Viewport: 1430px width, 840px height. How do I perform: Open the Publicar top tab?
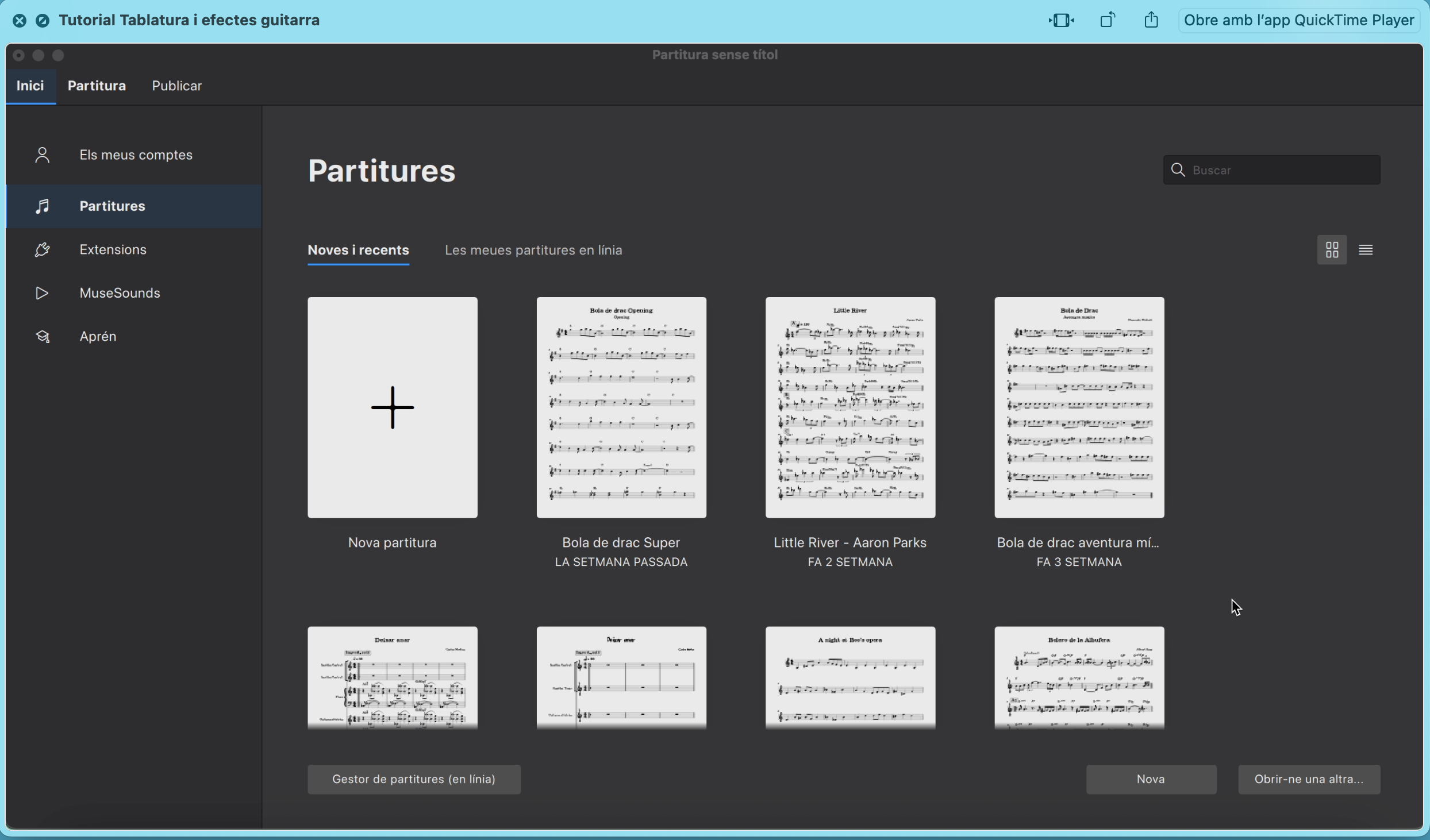(176, 86)
